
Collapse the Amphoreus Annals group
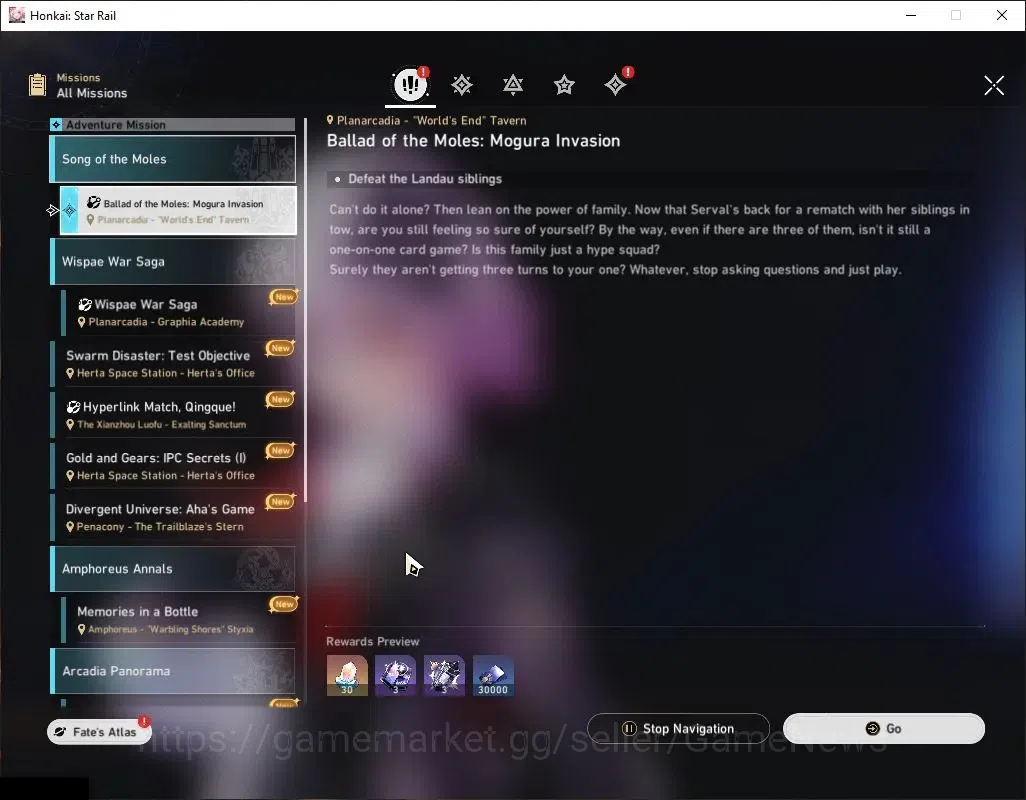tap(173, 568)
